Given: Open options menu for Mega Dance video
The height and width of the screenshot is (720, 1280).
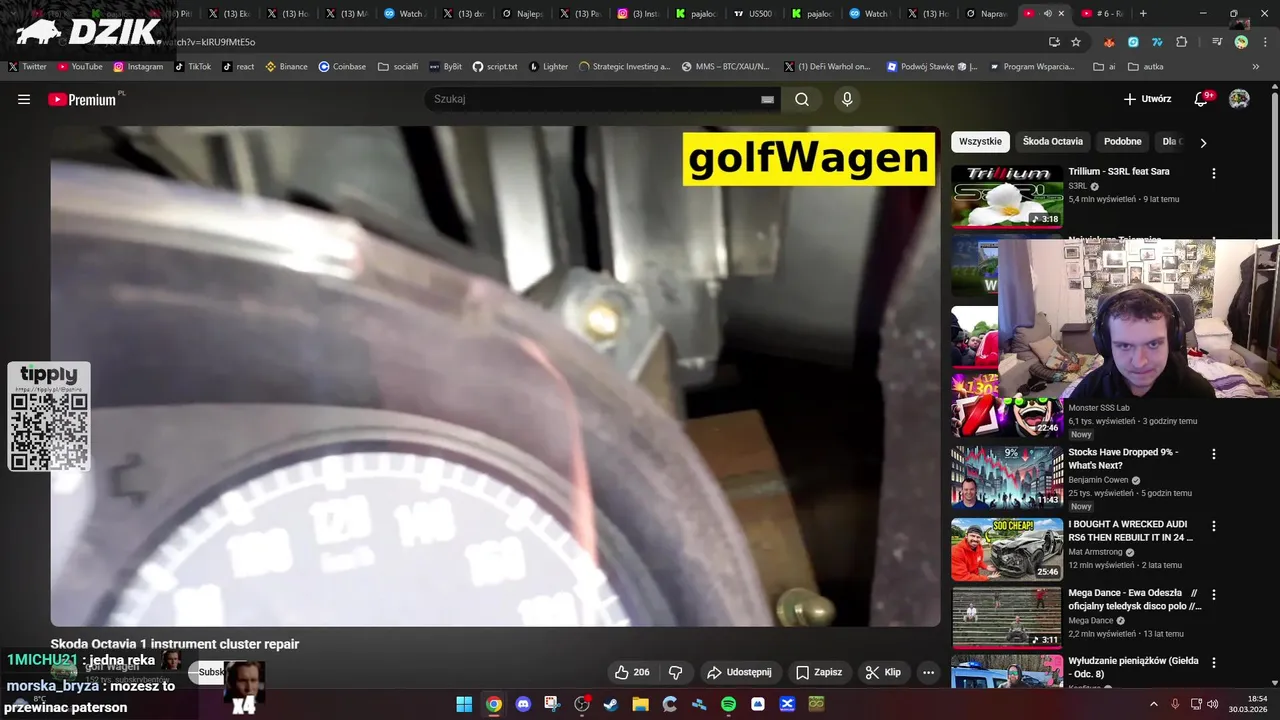Looking at the screenshot, I should (x=1214, y=594).
